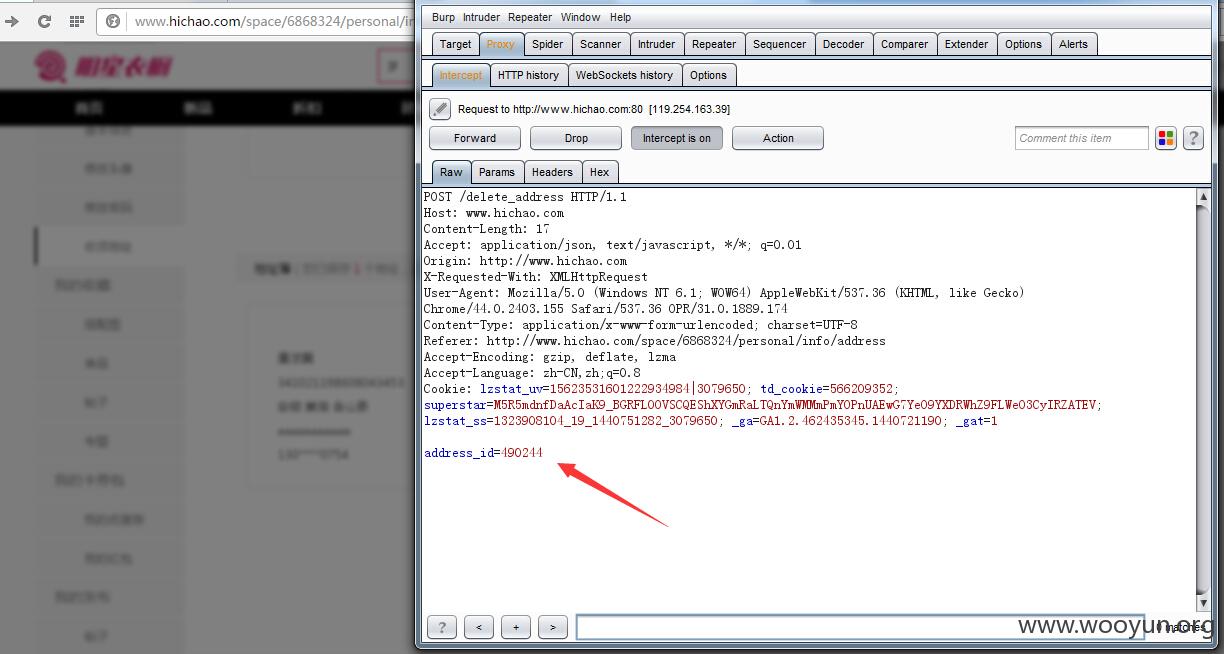Viewport: 1224px width, 654px height.
Task: Select the Intercept sub-tab
Action: [460, 75]
